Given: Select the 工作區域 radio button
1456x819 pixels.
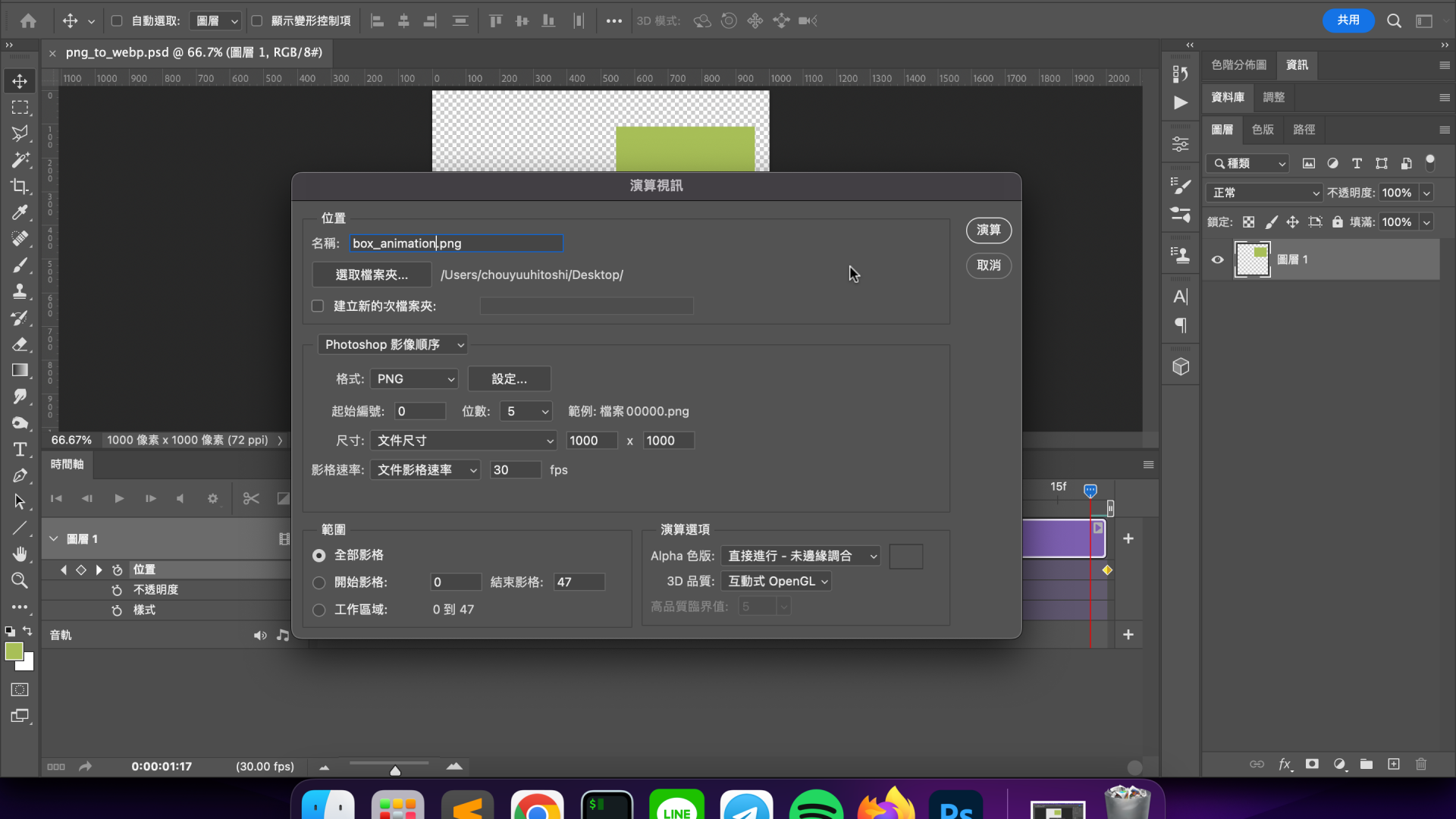Looking at the screenshot, I should pyautogui.click(x=319, y=610).
